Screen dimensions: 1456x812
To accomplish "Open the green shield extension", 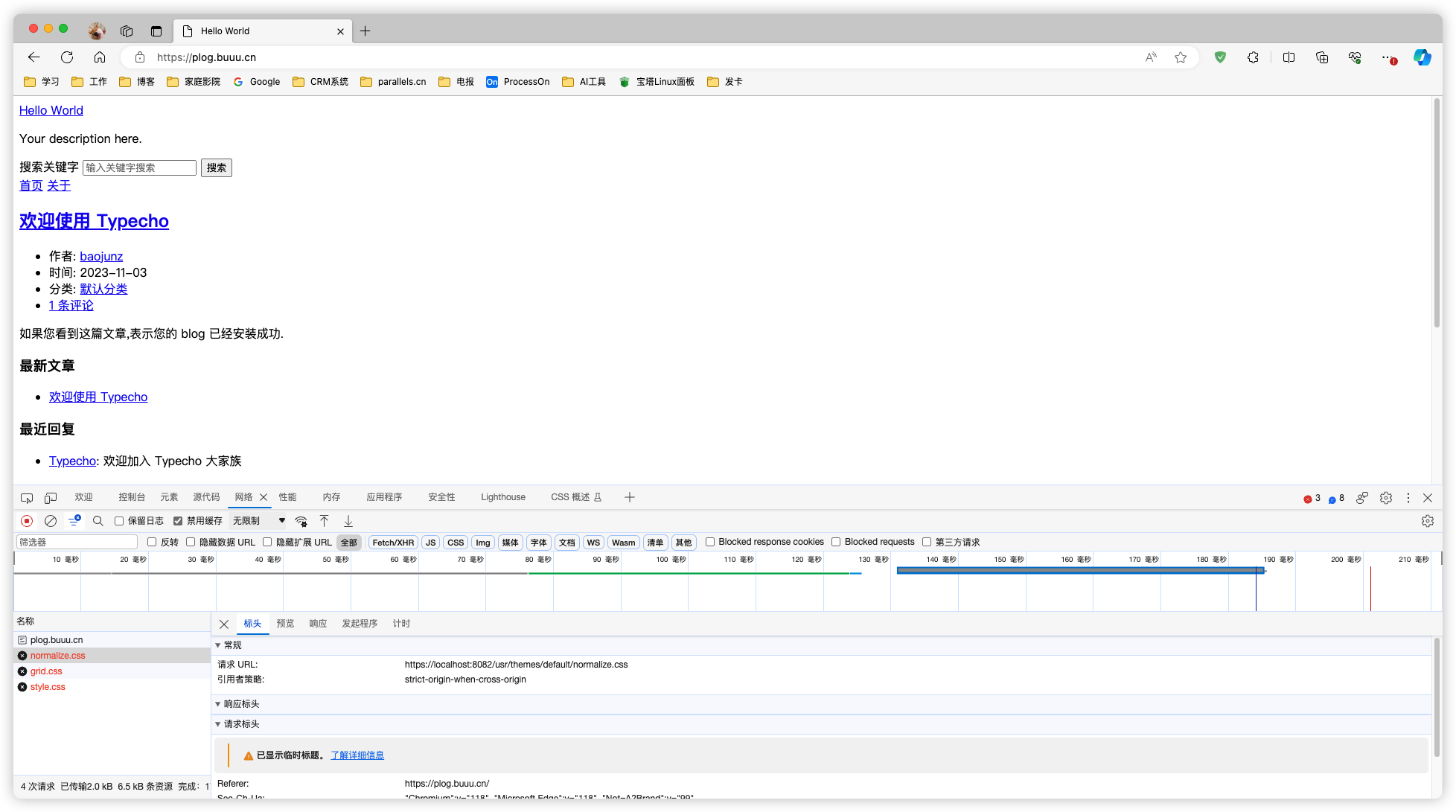I will coord(1220,57).
